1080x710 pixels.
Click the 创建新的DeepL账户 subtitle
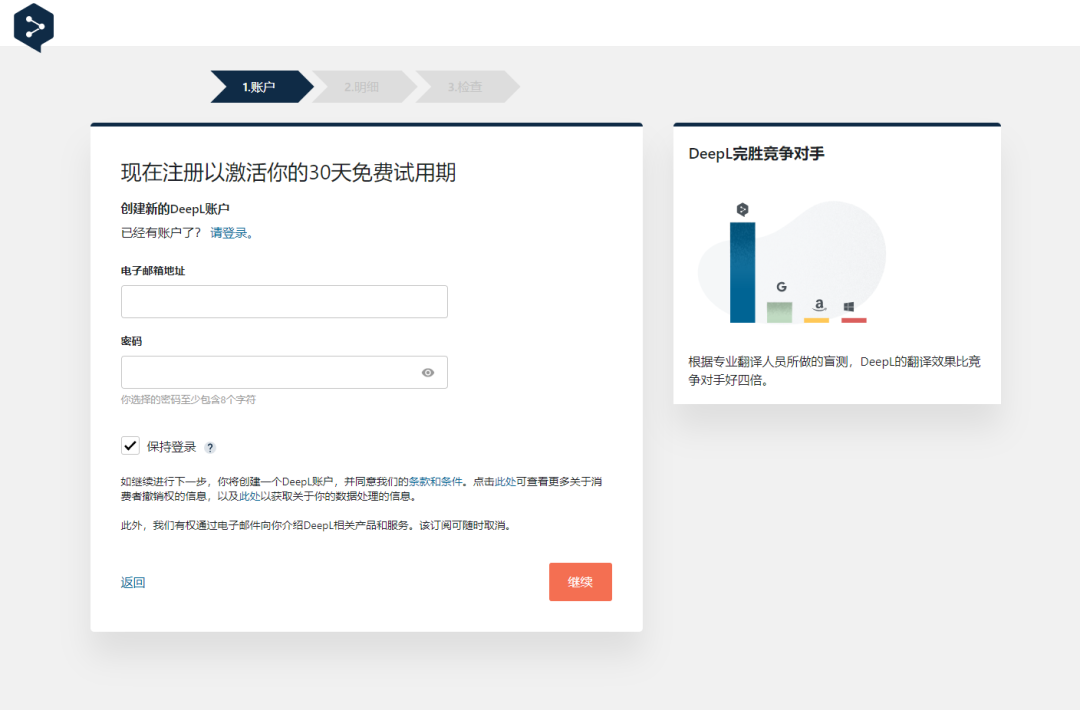175,209
